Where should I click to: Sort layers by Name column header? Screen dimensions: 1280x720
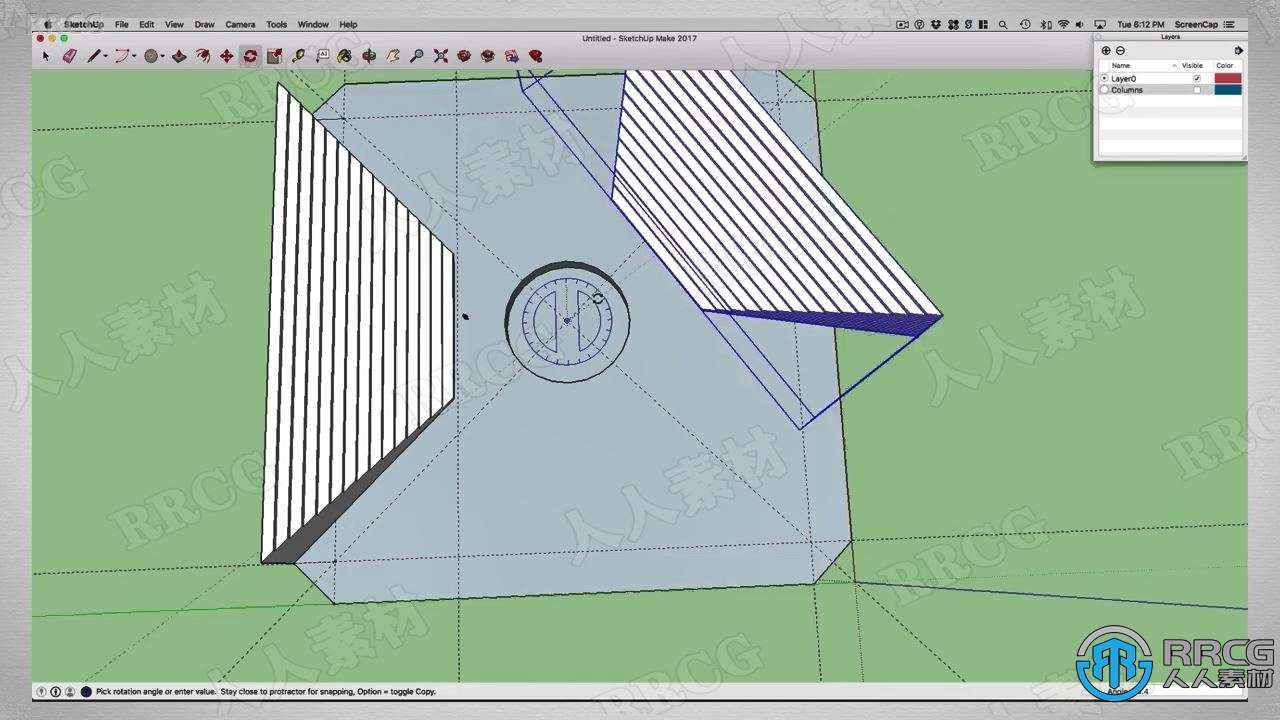tap(1121, 66)
